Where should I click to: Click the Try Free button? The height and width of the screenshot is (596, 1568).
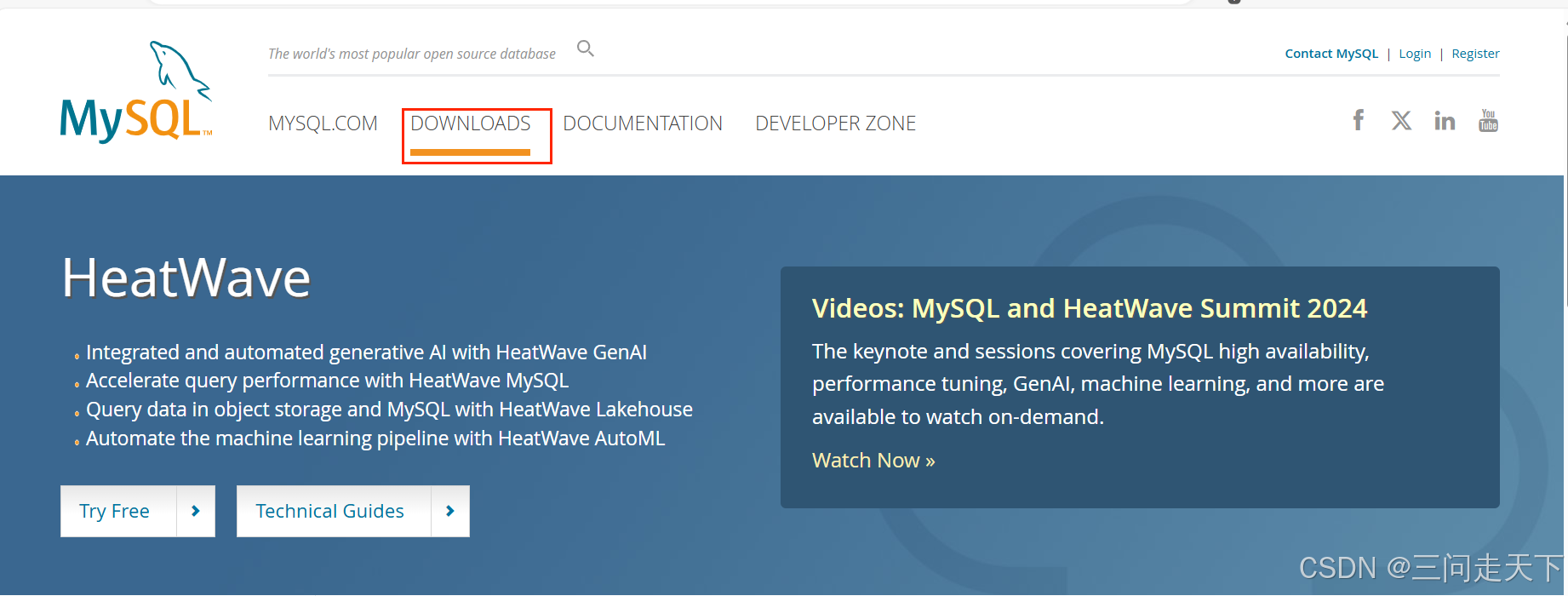118,511
